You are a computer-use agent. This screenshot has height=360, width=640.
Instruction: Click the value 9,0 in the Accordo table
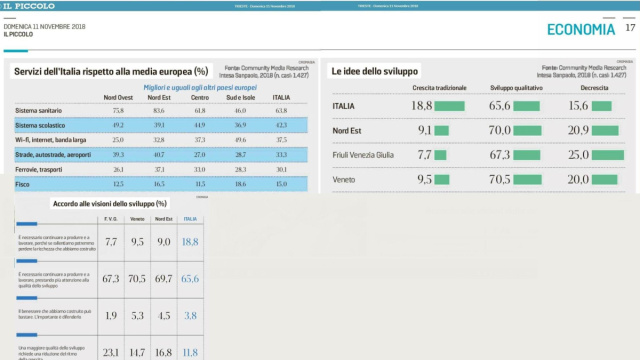tap(164, 242)
